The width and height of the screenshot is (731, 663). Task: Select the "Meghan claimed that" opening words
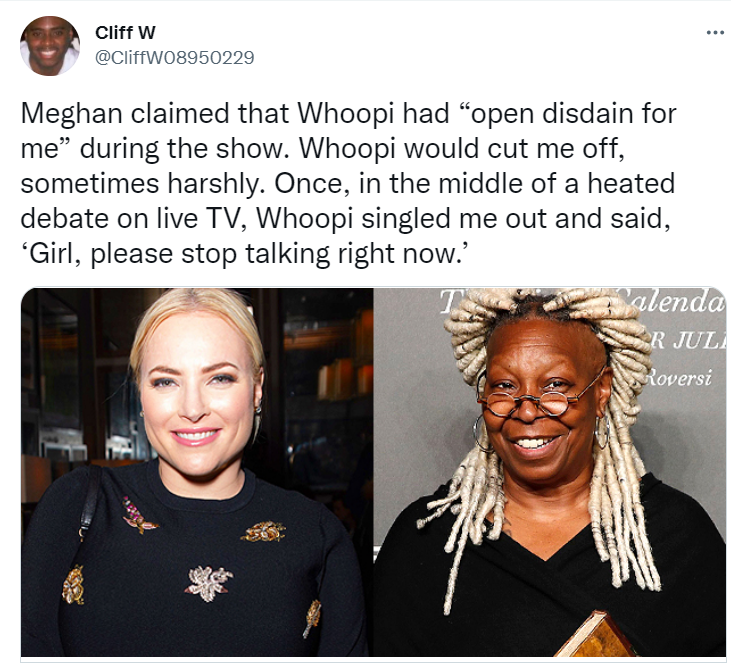pos(148,114)
